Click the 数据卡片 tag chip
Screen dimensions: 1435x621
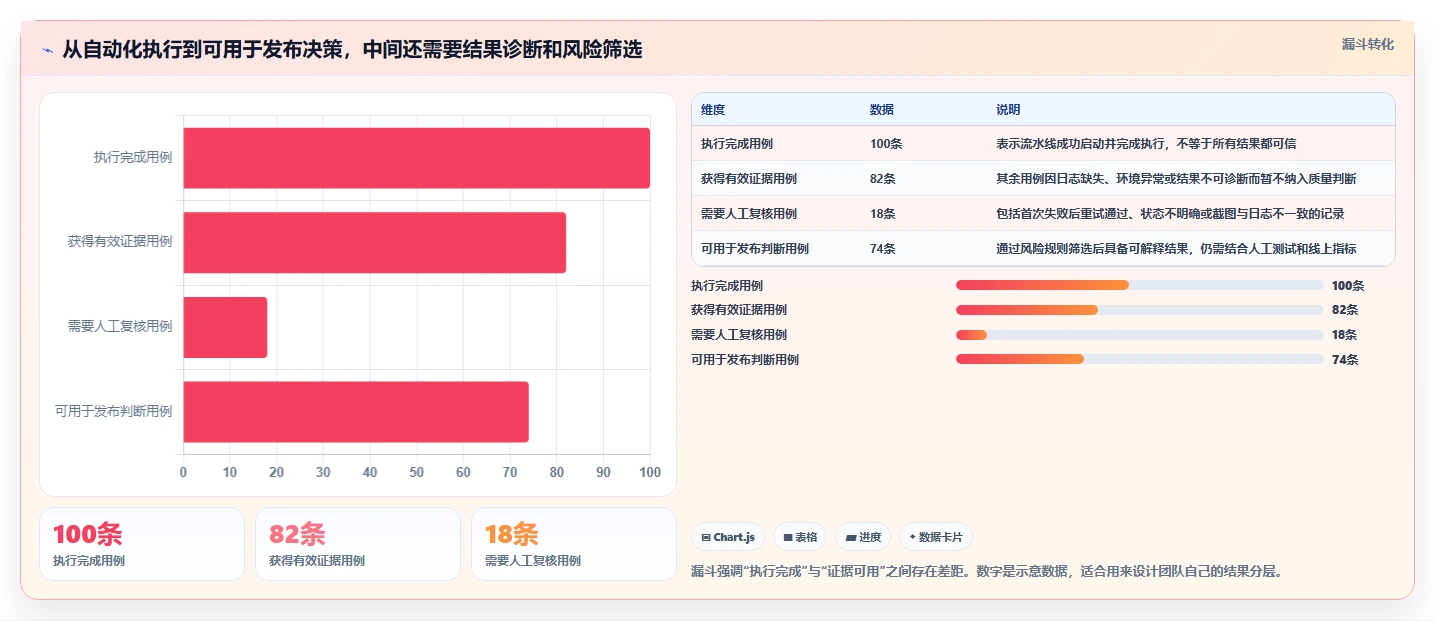tap(936, 537)
